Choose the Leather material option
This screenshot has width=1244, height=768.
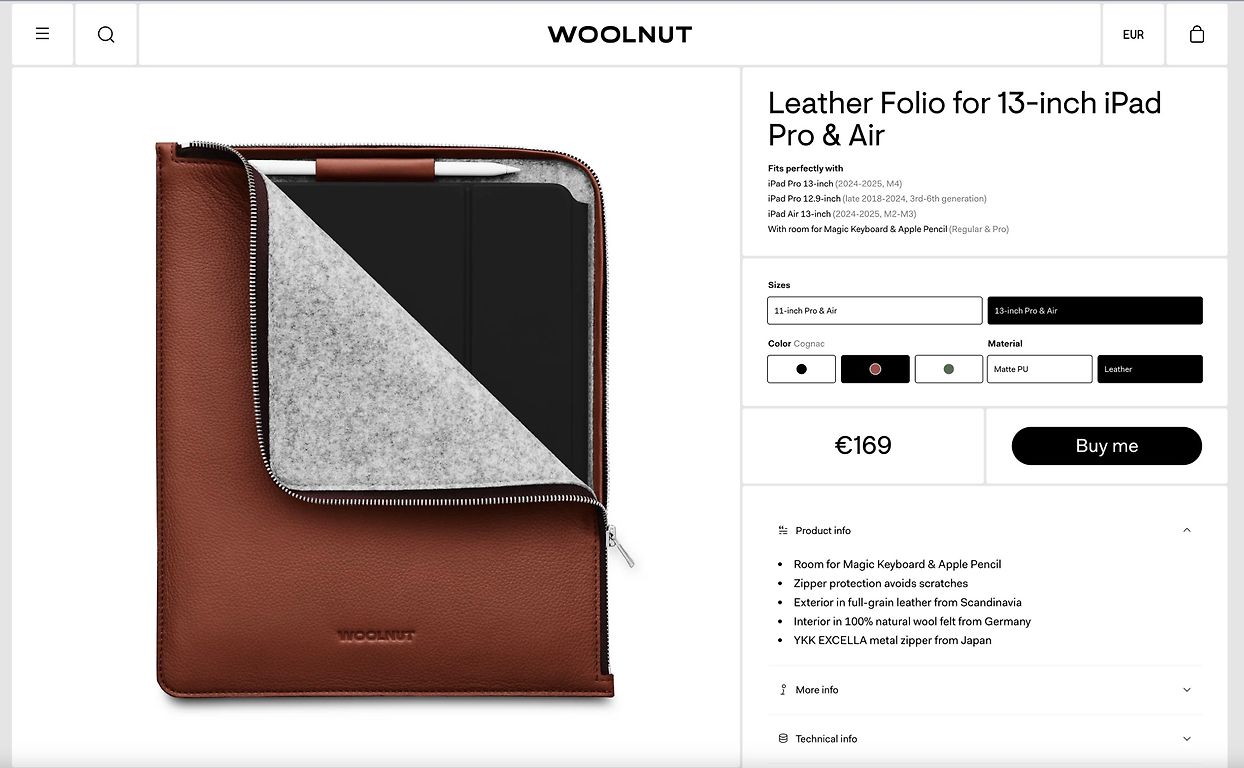click(x=1150, y=369)
